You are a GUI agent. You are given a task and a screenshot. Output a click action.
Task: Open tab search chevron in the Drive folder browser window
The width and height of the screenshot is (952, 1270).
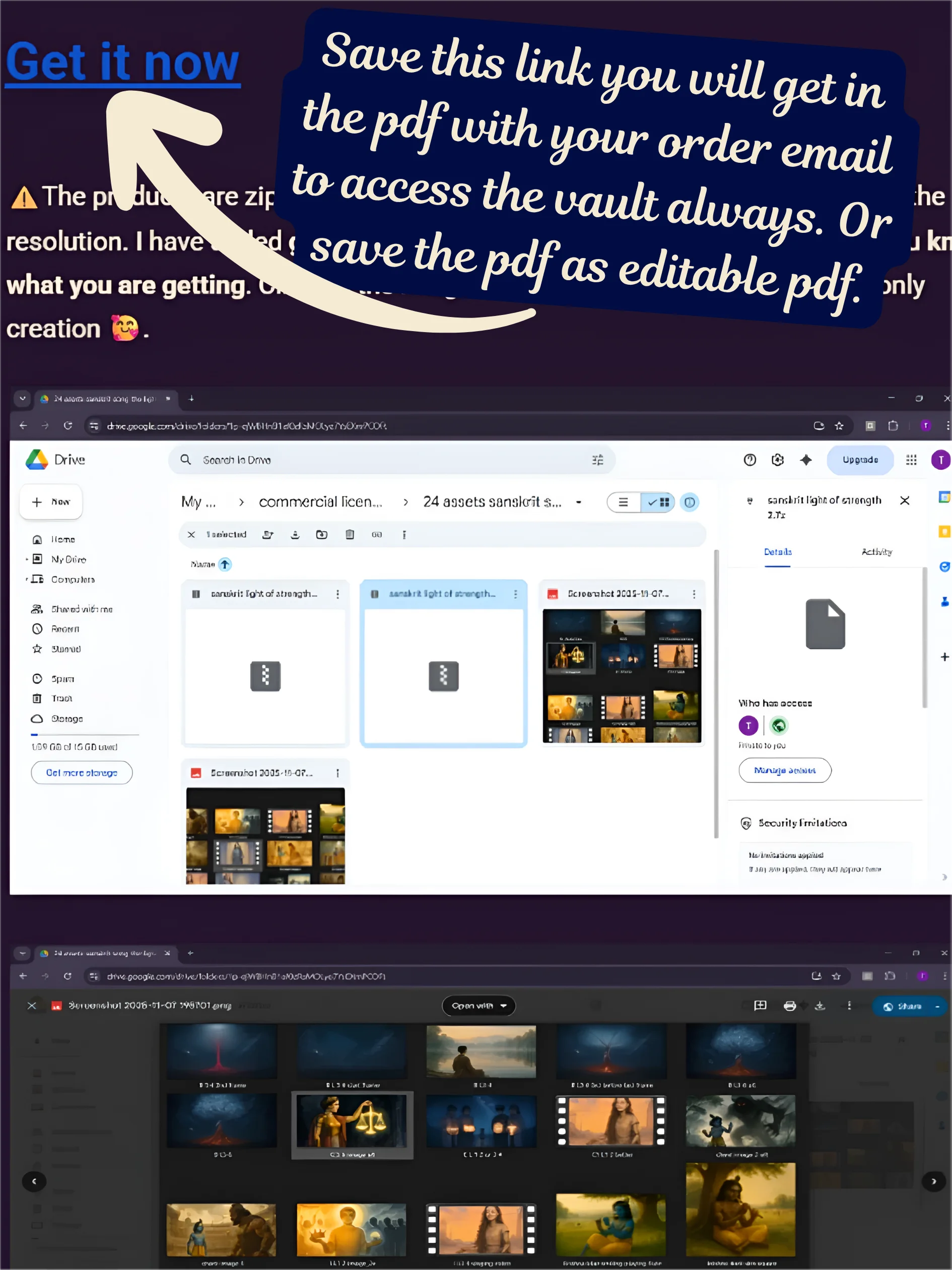22,398
